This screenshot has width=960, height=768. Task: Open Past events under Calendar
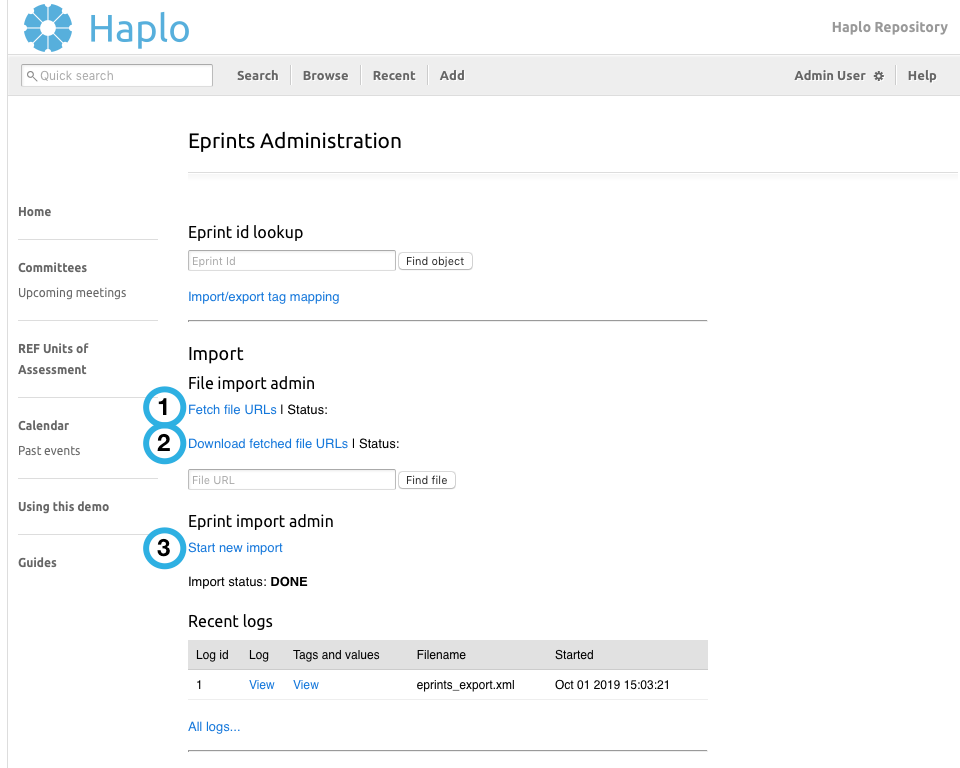click(x=48, y=450)
